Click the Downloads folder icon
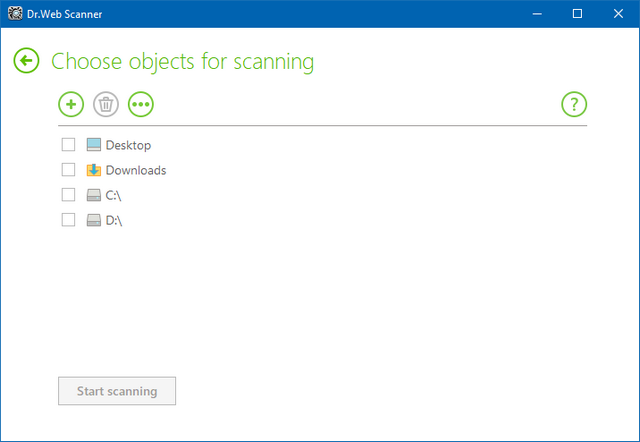Image resolution: width=640 pixels, height=442 pixels. pyautogui.click(x=94, y=170)
